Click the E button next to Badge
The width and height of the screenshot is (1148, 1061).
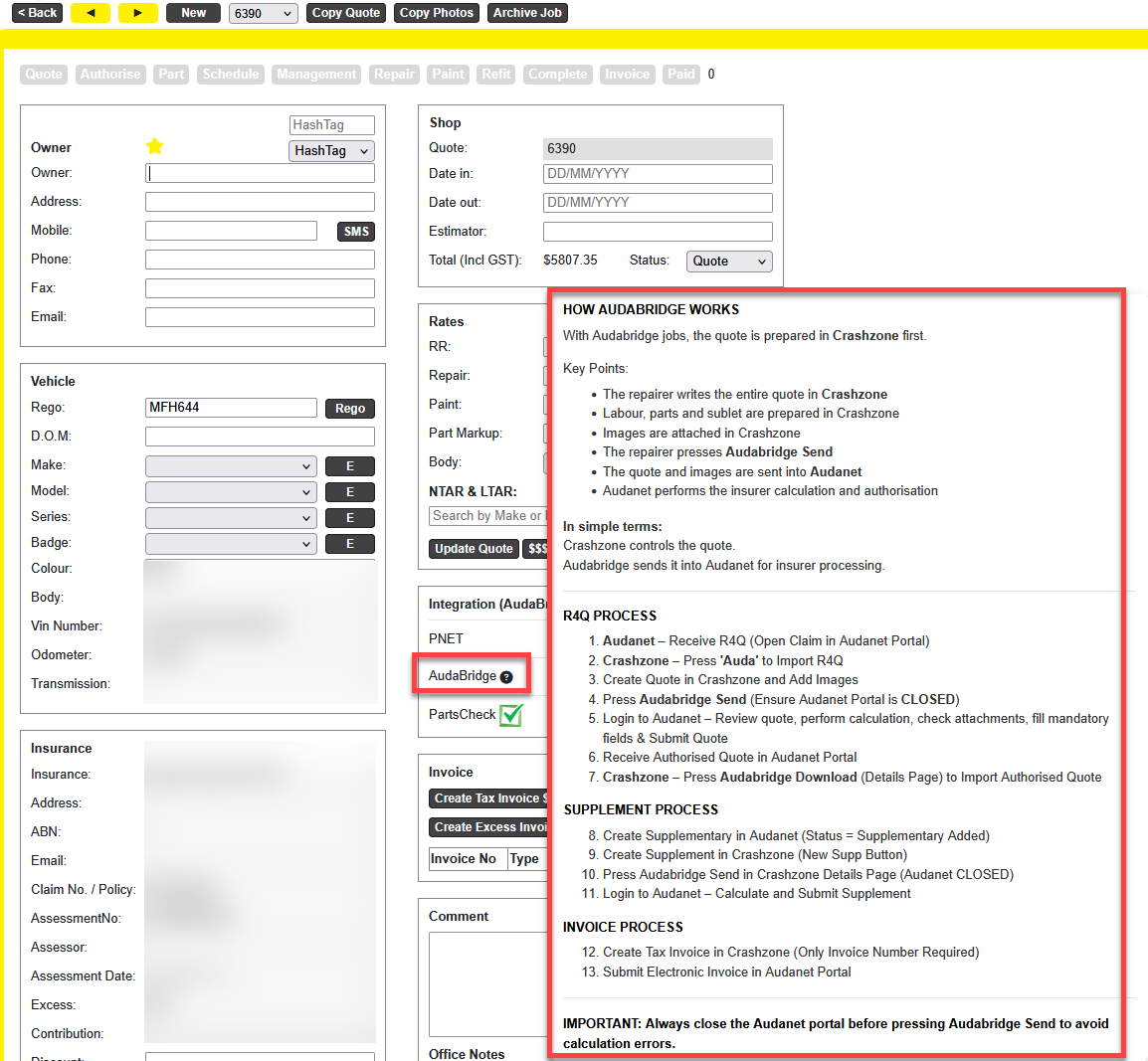[349, 544]
